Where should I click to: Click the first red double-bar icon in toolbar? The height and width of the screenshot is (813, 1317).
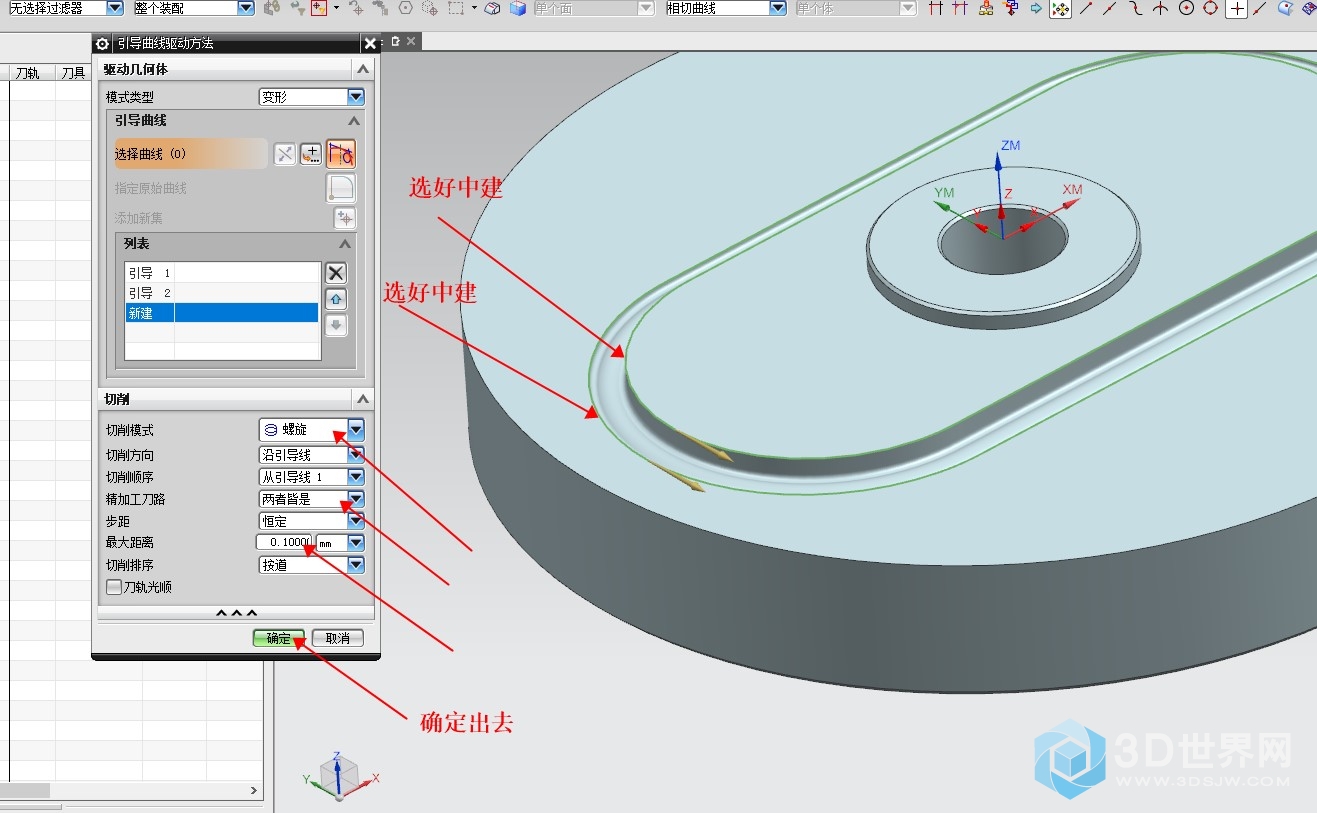click(x=936, y=9)
